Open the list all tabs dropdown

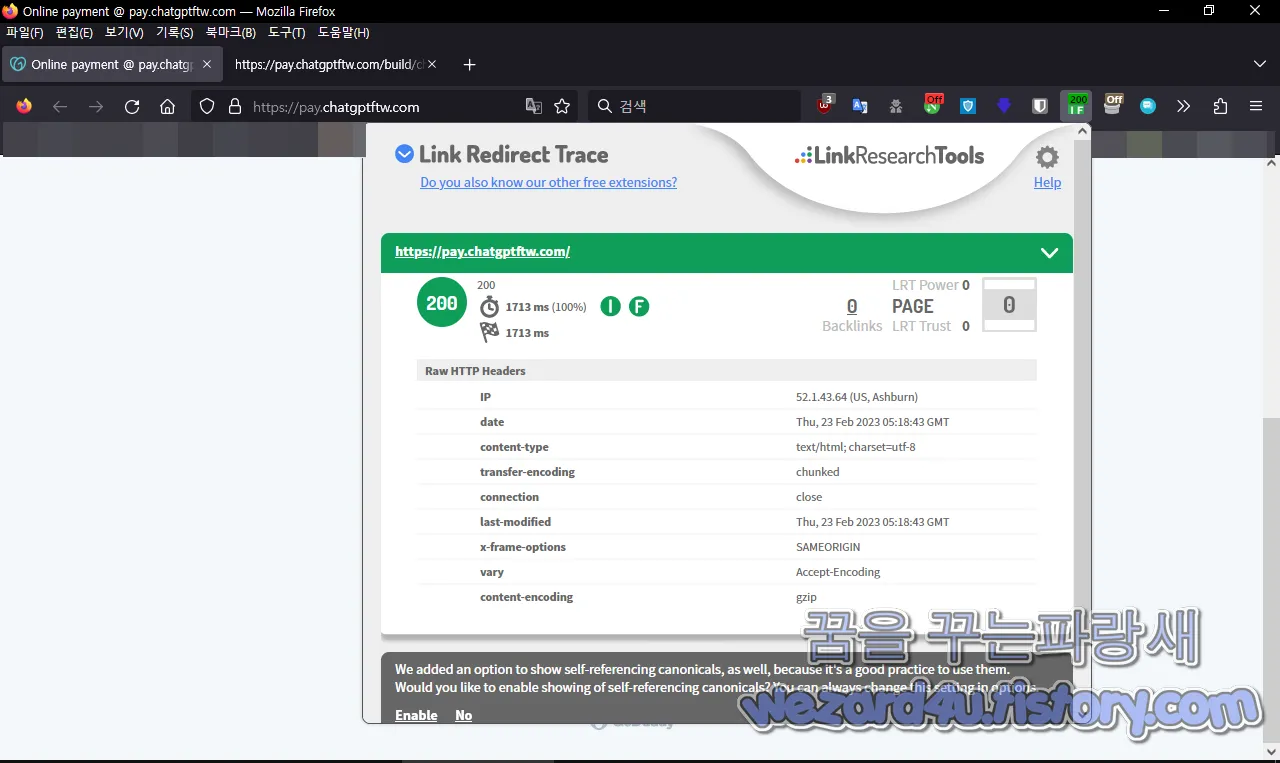(x=1260, y=64)
